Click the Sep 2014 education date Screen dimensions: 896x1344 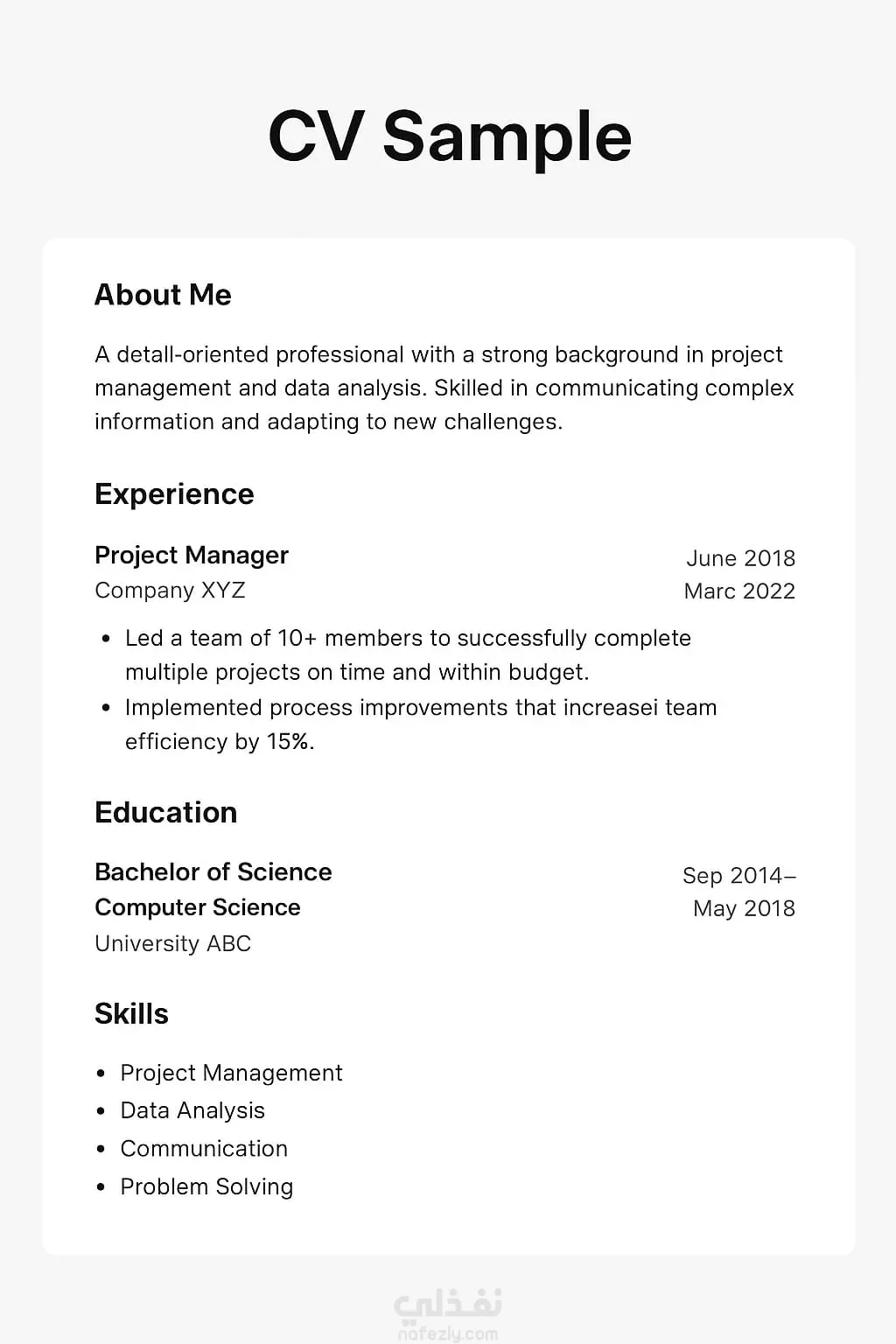click(739, 876)
